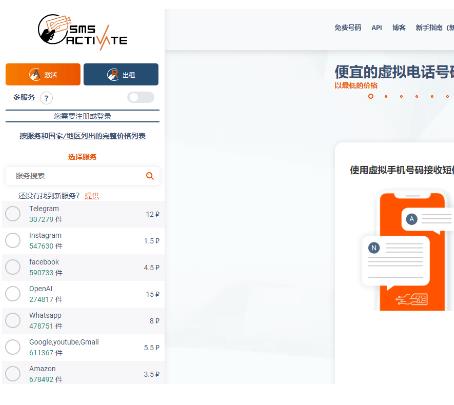Open the free numbers menu item

(348, 28)
